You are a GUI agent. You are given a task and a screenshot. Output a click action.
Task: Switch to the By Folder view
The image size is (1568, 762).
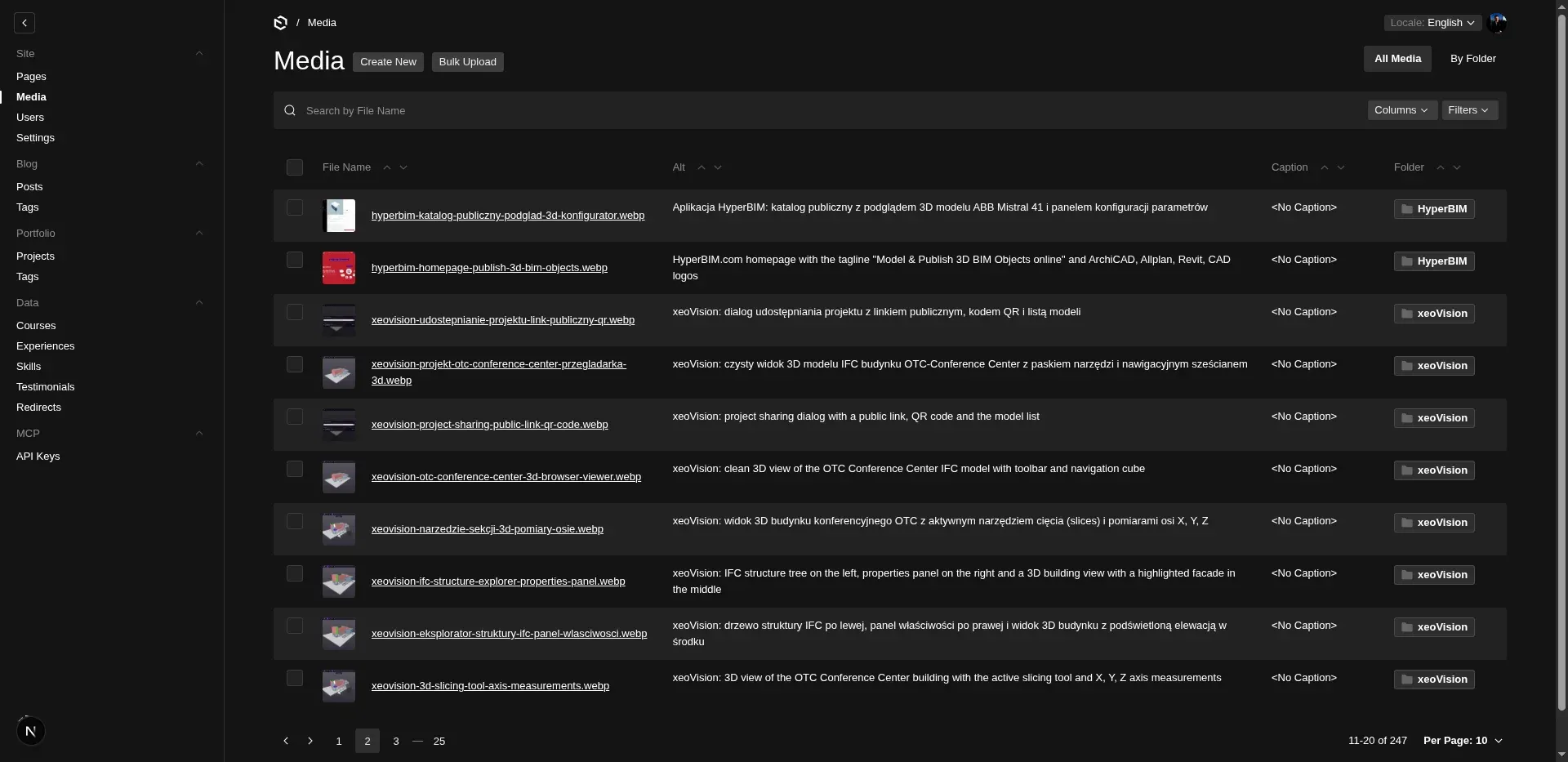(x=1472, y=59)
